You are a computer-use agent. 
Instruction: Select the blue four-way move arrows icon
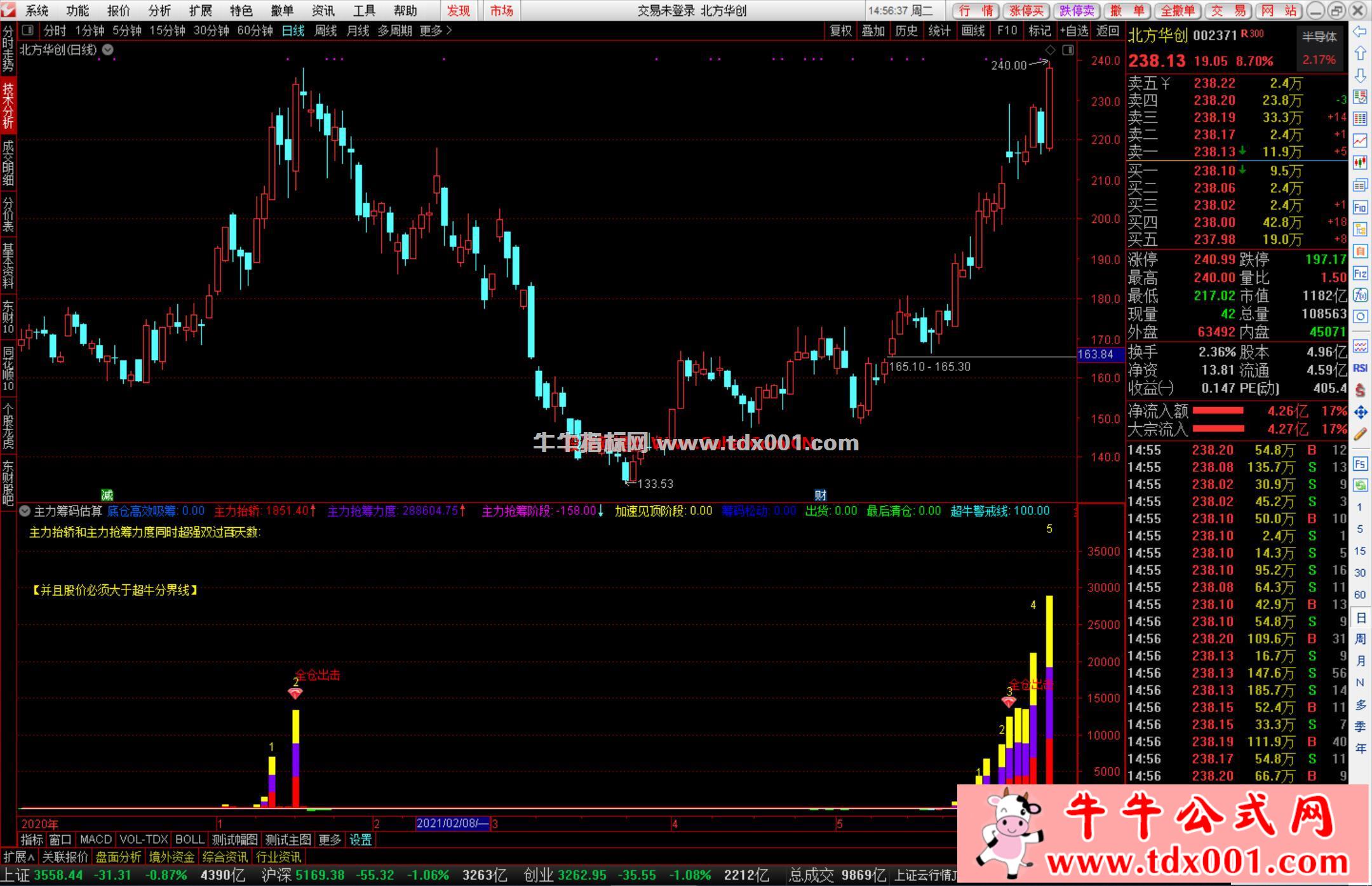point(1360,412)
